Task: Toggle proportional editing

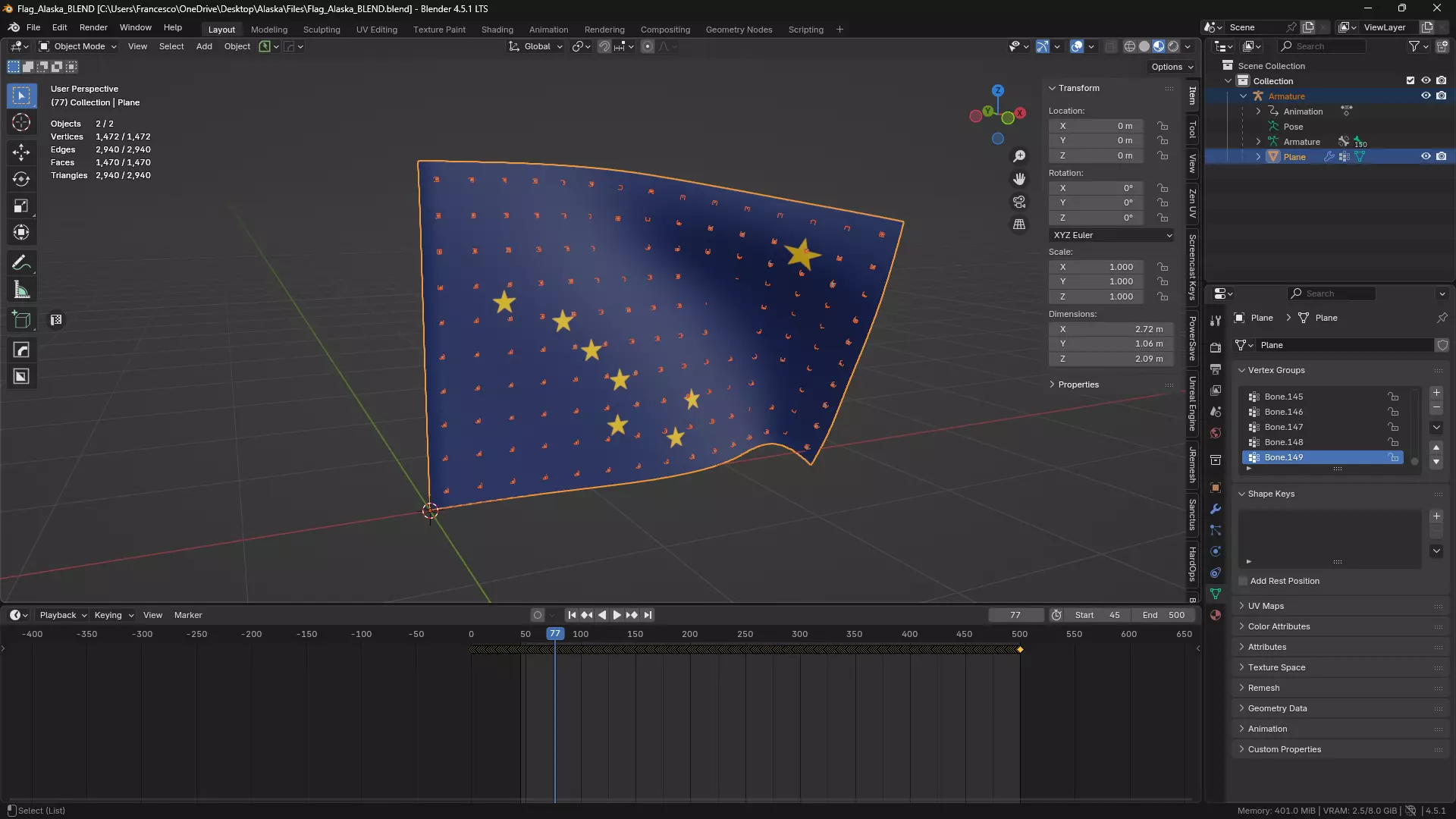Action: pos(648,46)
